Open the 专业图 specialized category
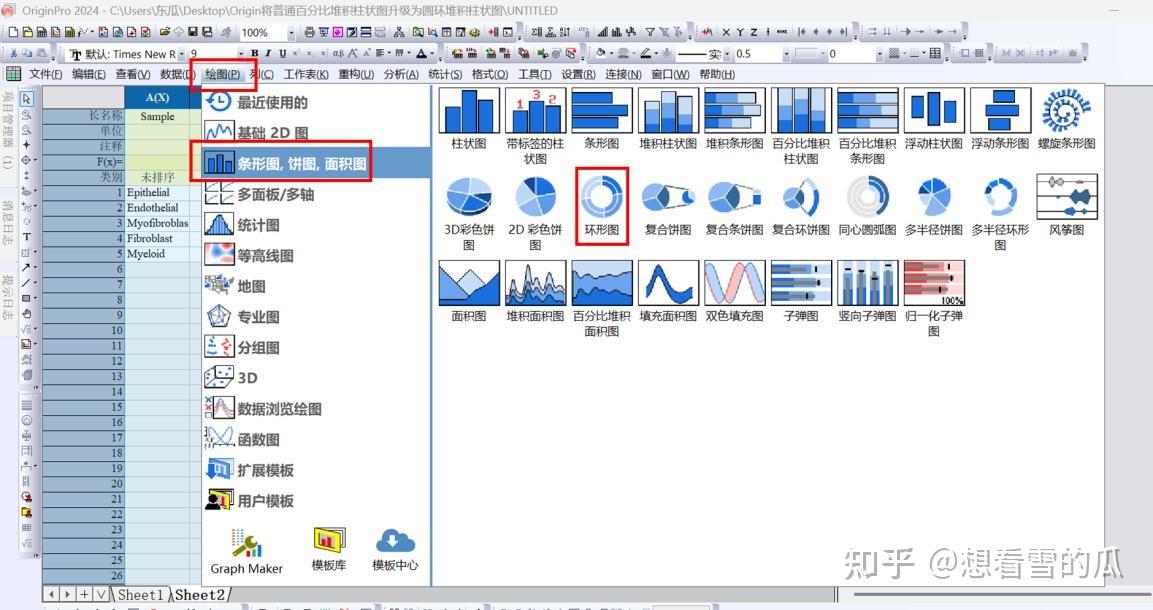The height and width of the screenshot is (610, 1153). (x=315, y=317)
